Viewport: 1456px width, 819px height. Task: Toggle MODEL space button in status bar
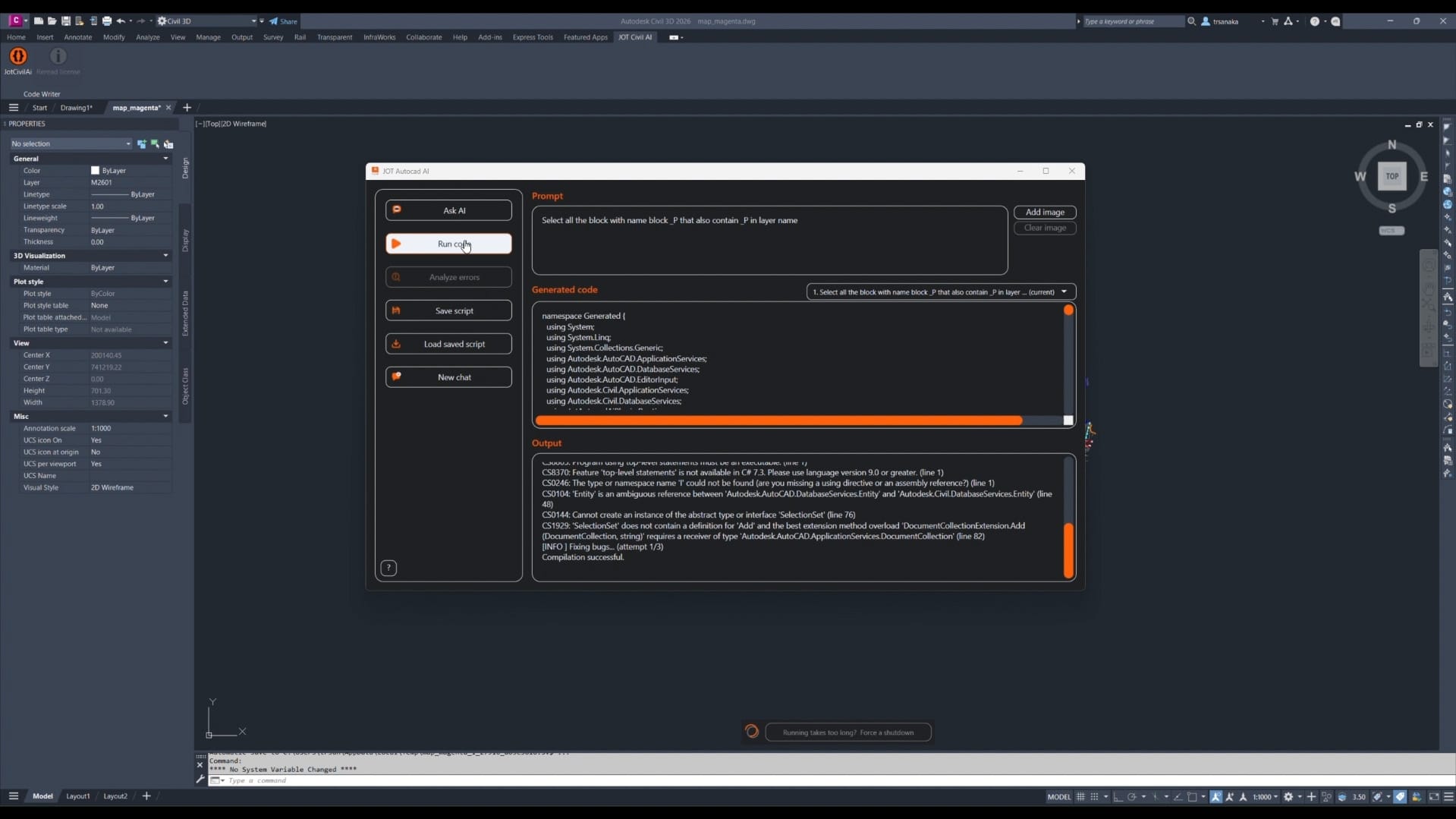pyautogui.click(x=1058, y=797)
